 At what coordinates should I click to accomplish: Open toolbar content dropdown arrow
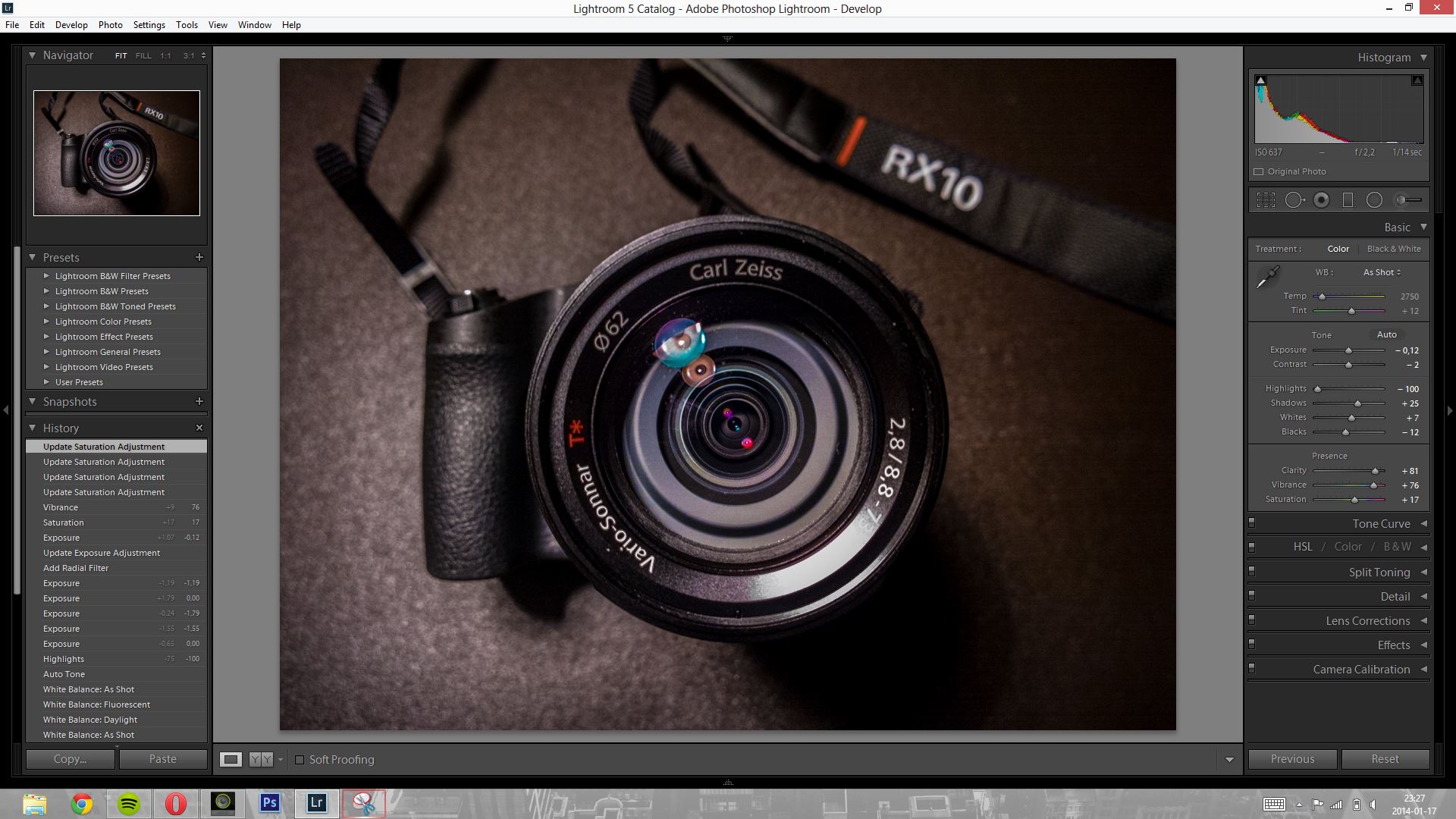click(x=1229, y=759)
